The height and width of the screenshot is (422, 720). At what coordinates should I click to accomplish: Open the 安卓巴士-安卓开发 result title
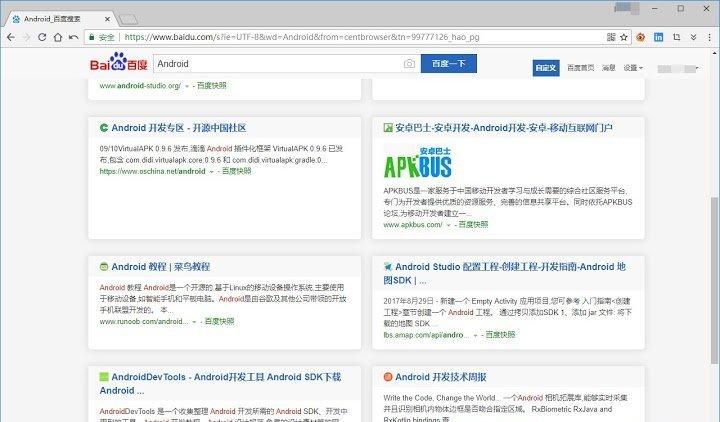pyautogui.click(x=504, y=128)
